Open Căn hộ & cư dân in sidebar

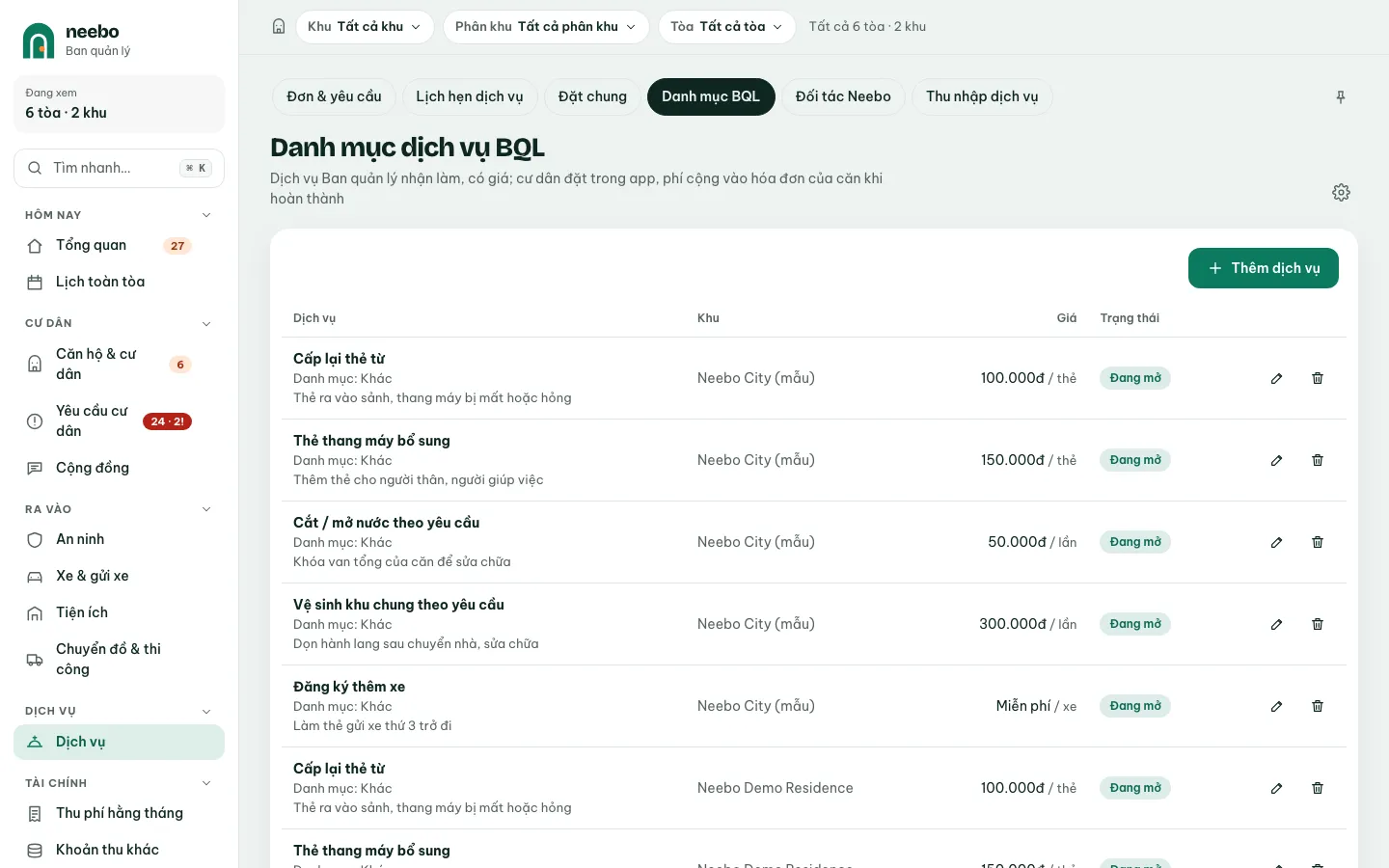(x=119, y=365)
